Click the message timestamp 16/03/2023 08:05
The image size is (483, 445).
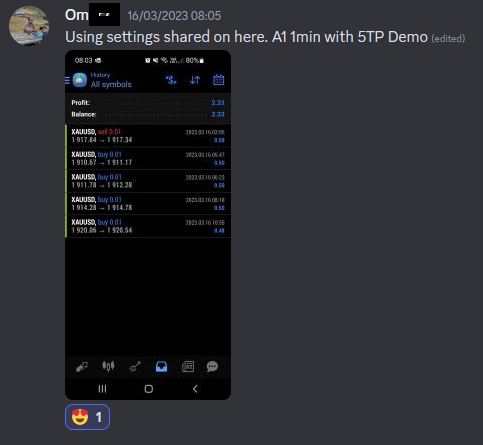click(x=174, y=16)
